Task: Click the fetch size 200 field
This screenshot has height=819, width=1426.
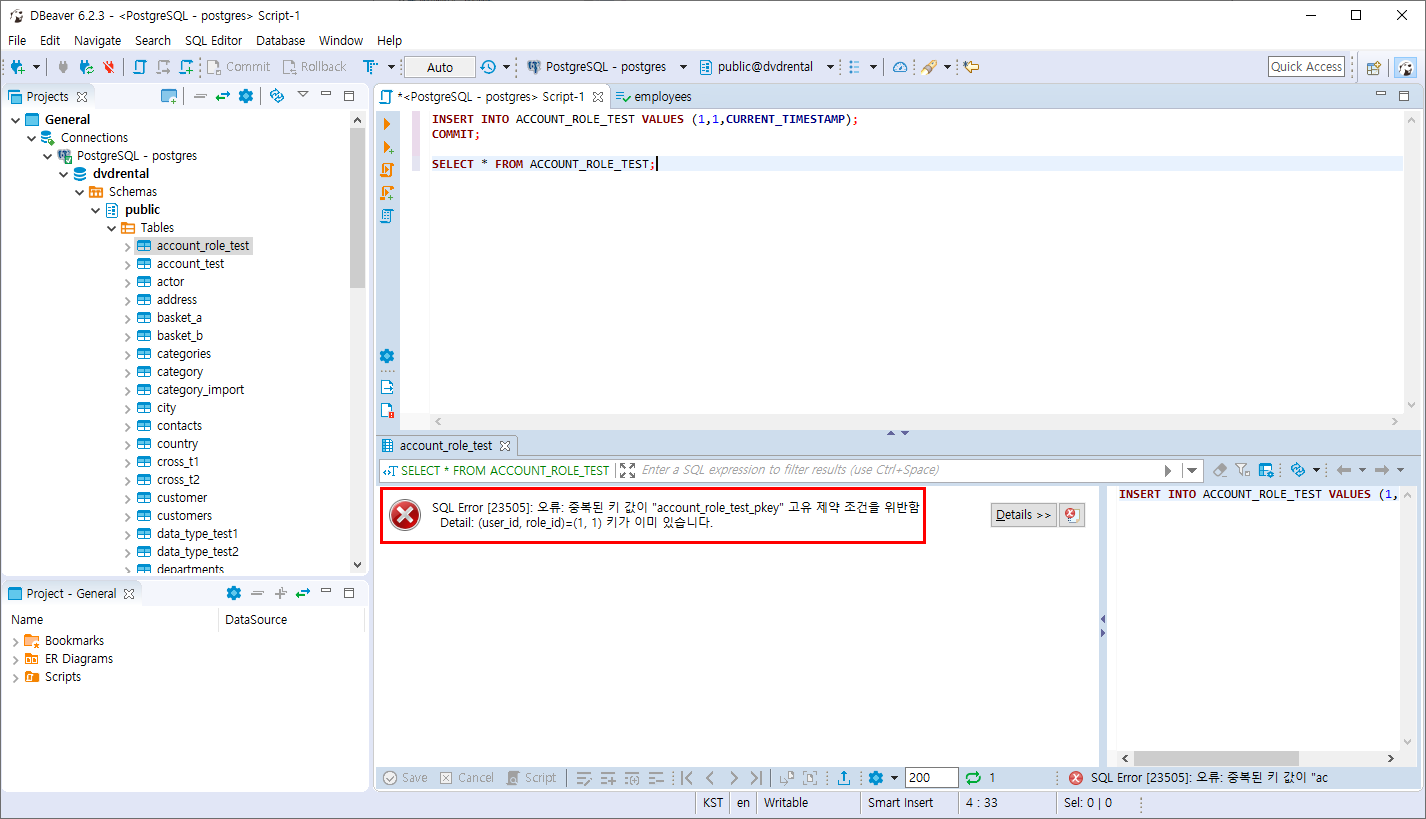Action: [931, 778]
